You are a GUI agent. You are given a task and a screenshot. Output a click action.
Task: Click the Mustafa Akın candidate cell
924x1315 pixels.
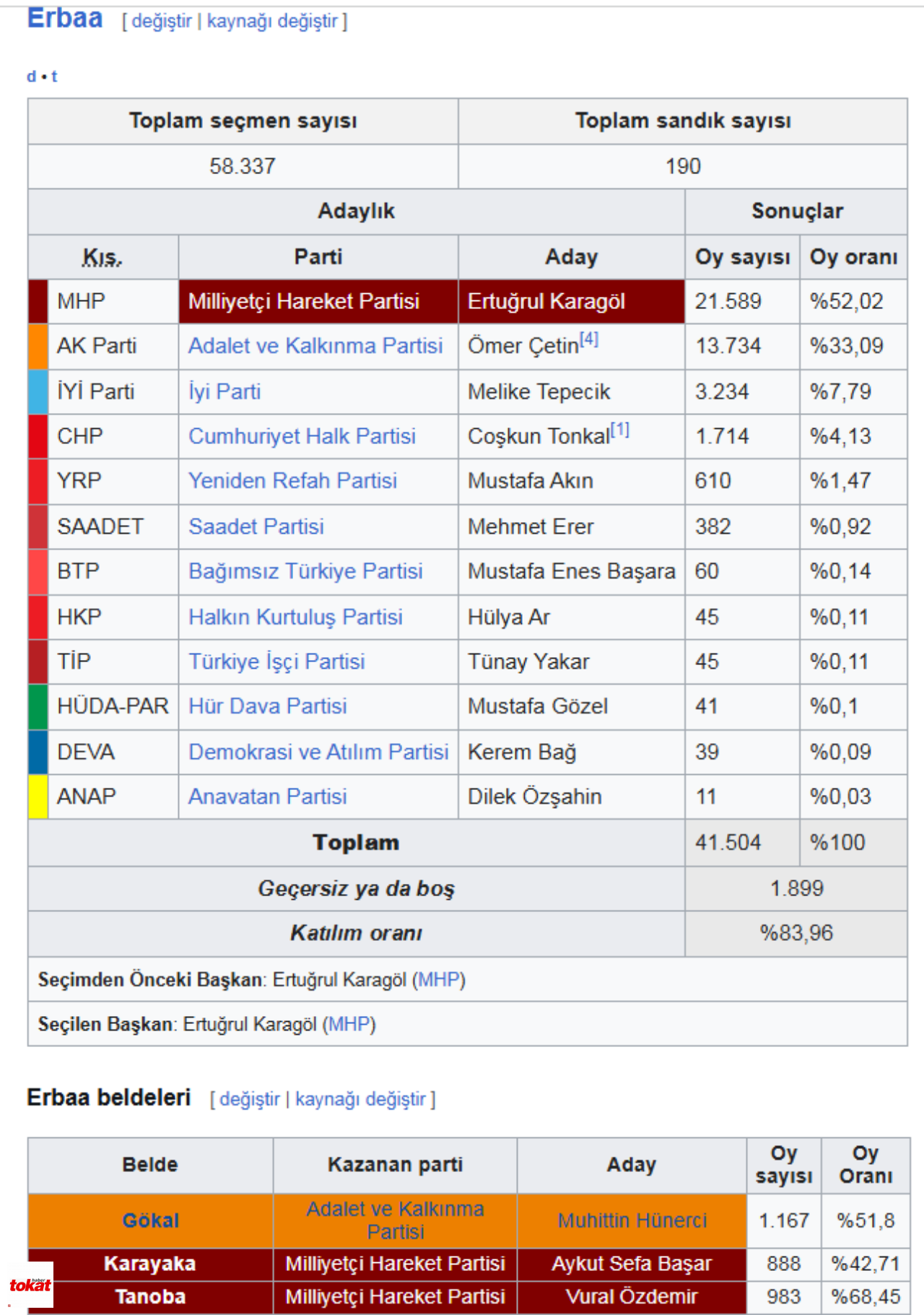pos(571,481)
